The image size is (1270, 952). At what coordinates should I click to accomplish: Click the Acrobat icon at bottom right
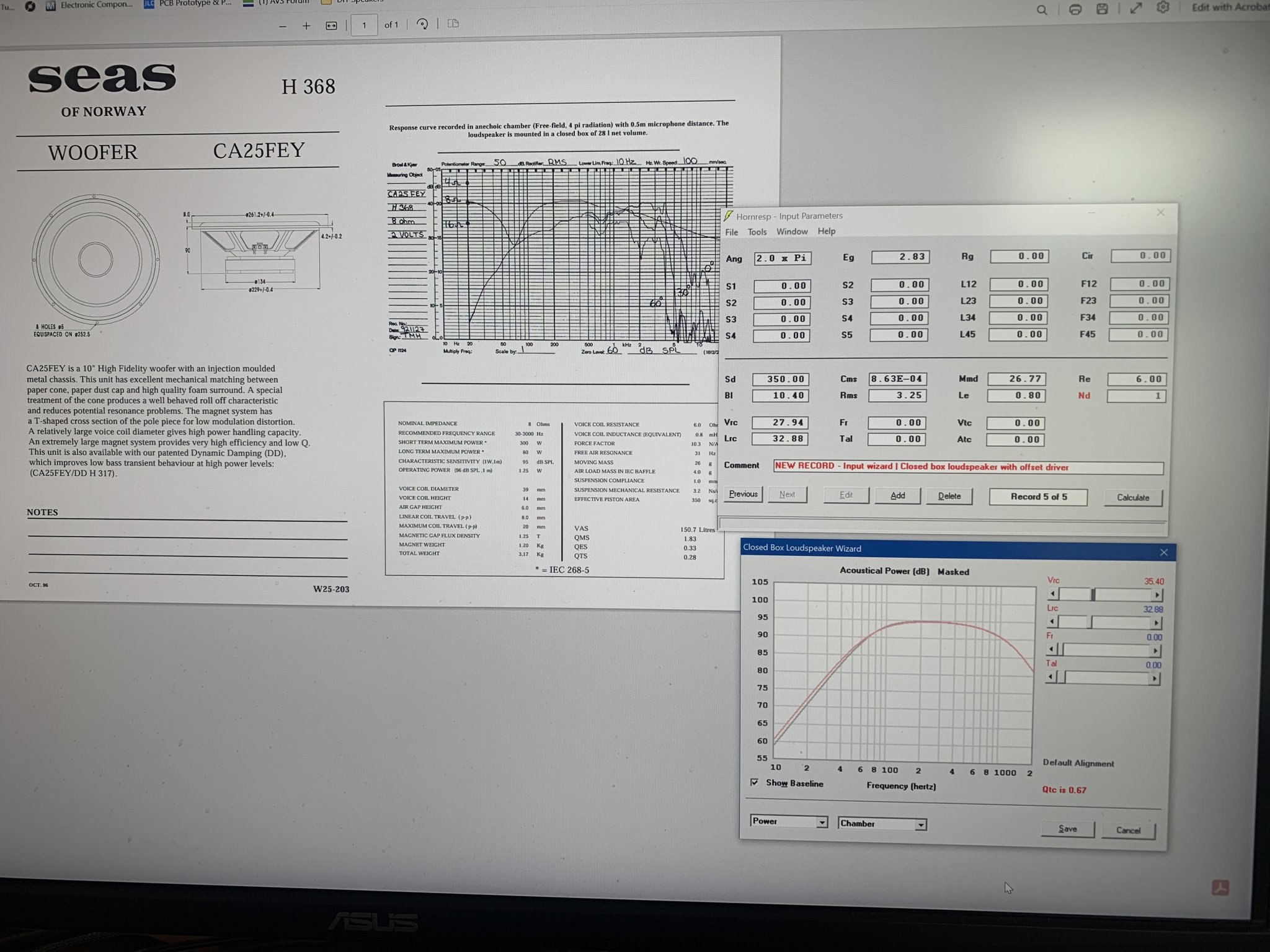click(1220, 888)
